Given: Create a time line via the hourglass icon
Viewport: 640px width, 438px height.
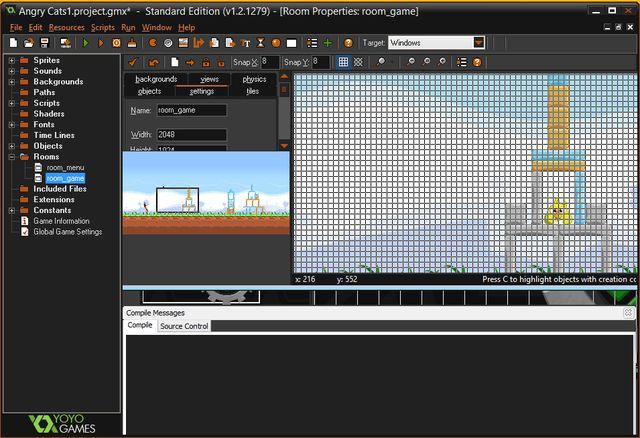Looking at the screenshot, I should coord(260,43).
